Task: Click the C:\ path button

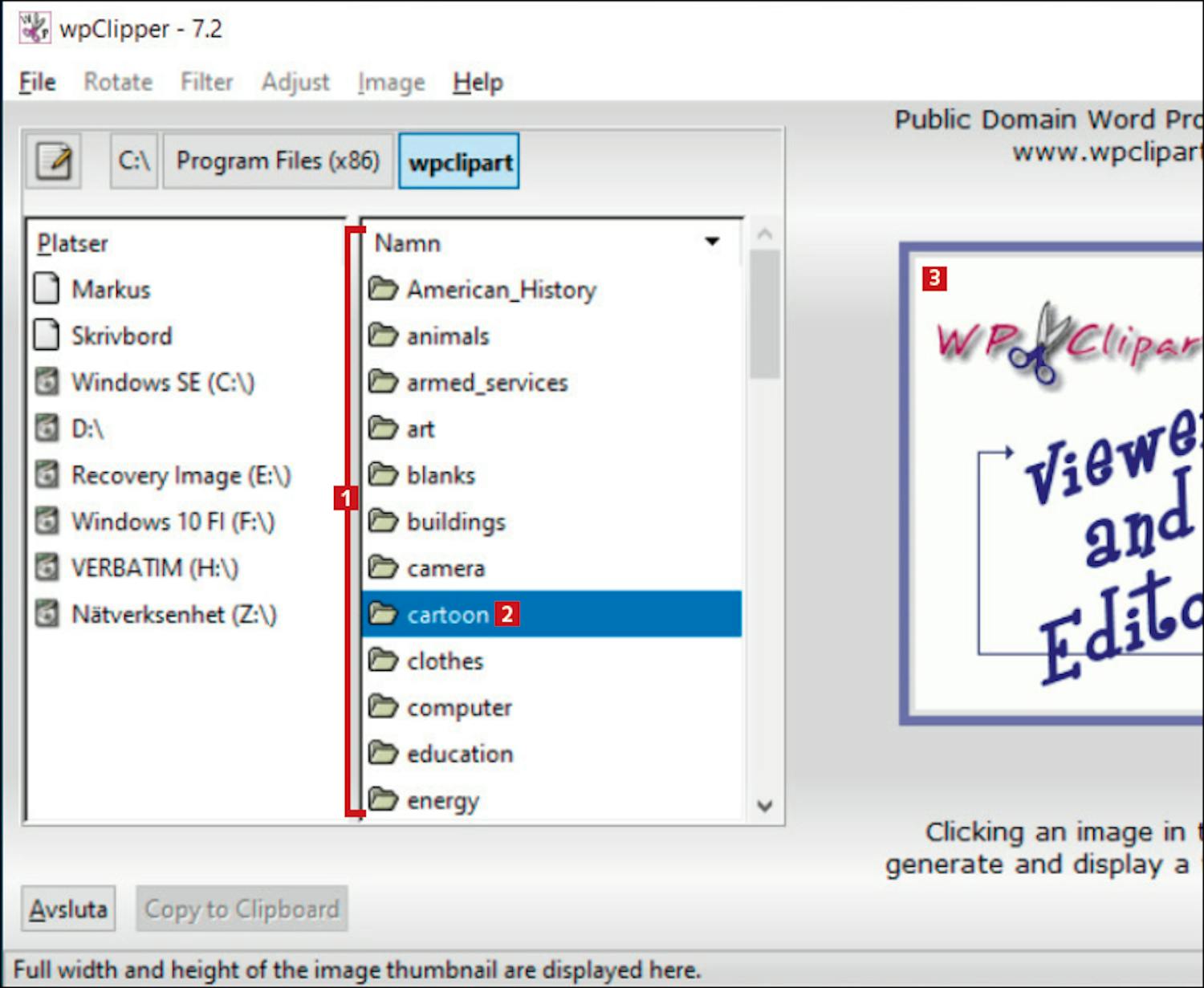Action: 133,161
